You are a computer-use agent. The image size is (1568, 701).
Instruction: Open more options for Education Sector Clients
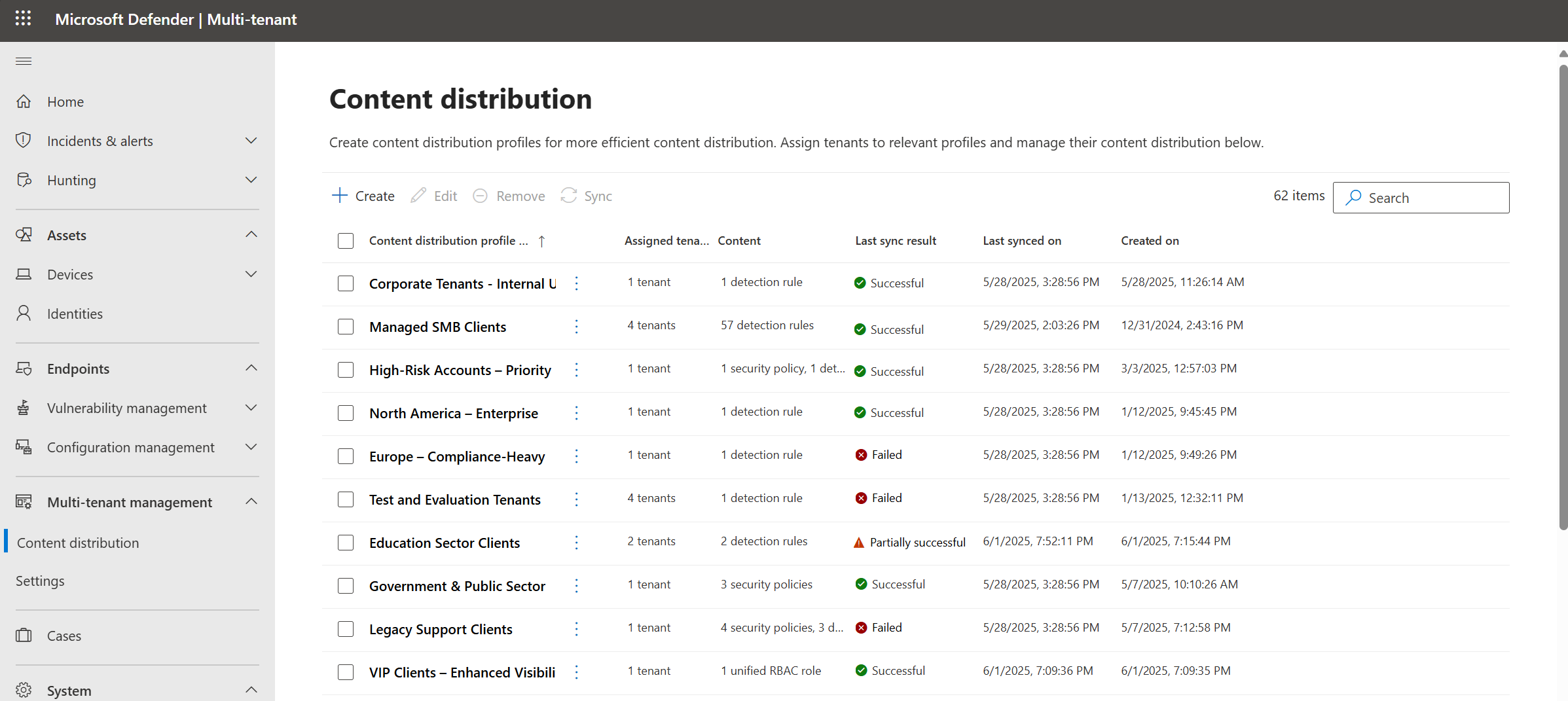click(576, 543)
